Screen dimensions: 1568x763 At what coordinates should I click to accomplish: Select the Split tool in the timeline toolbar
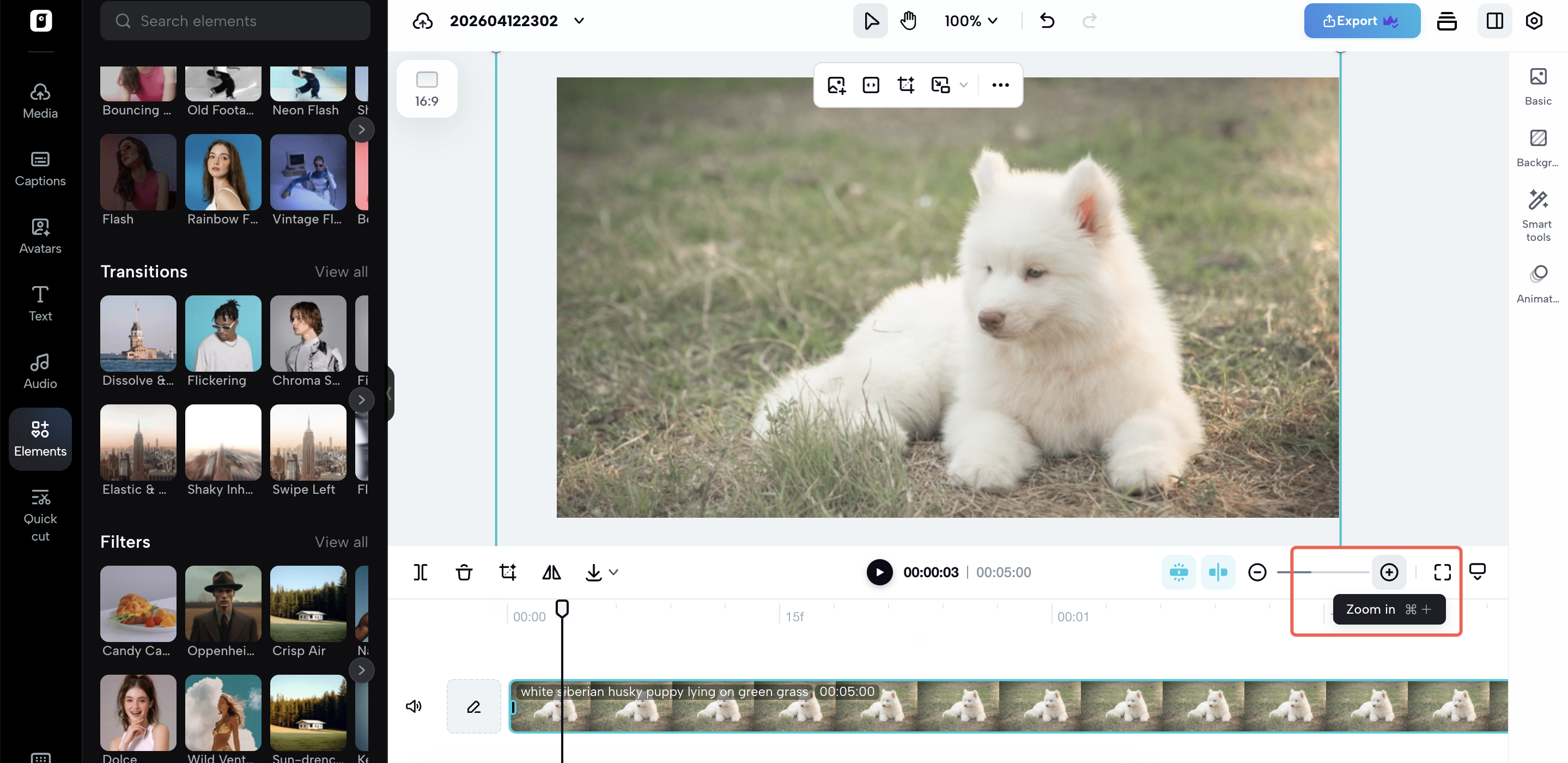tap(421, 572)
